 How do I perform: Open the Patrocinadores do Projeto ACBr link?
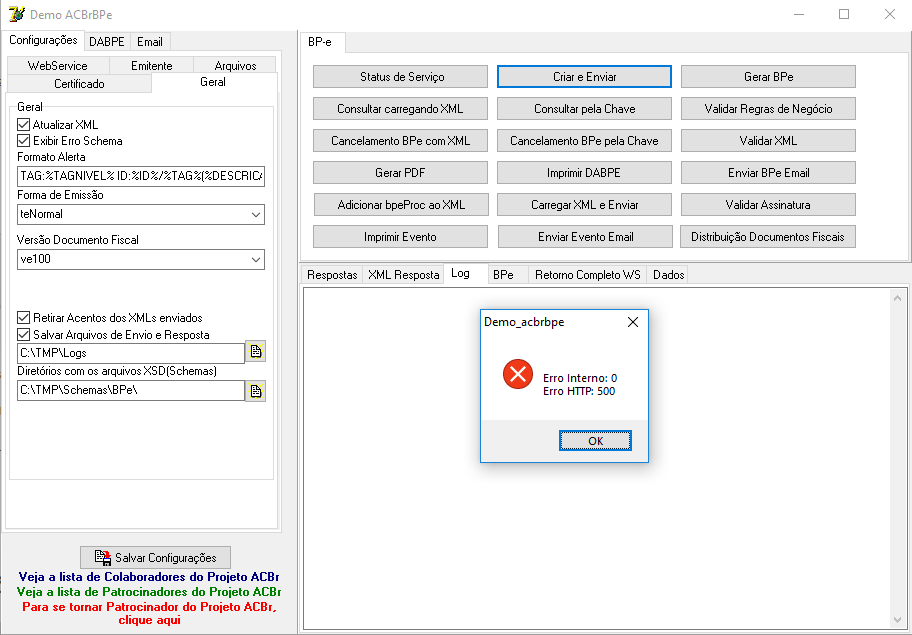pyautogui.click(x=149, y=592)
